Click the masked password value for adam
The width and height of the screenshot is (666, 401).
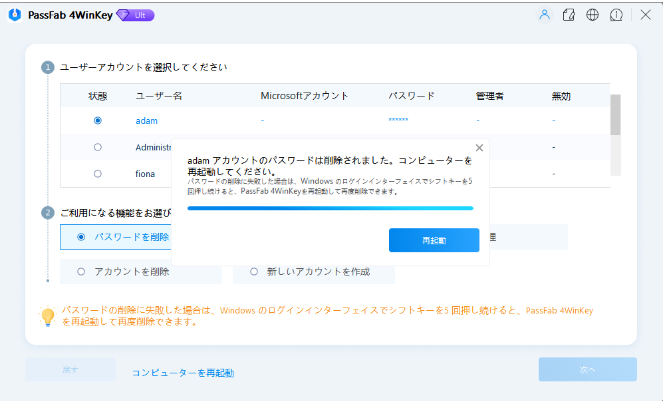pos(398,120)
